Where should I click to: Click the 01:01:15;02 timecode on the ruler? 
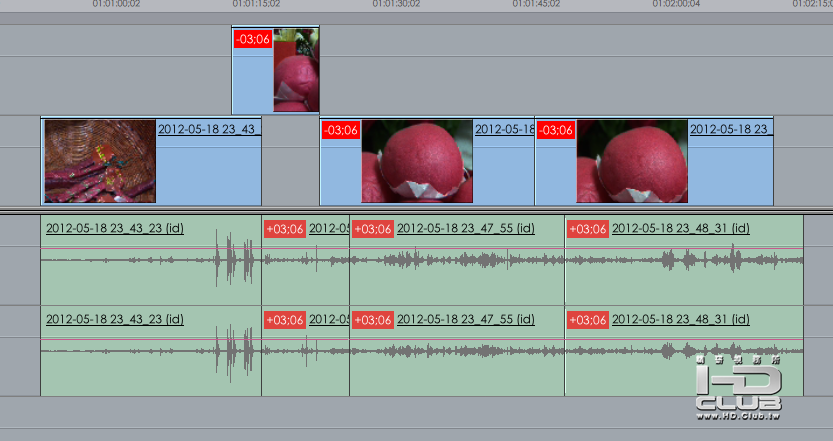[256, 4]
